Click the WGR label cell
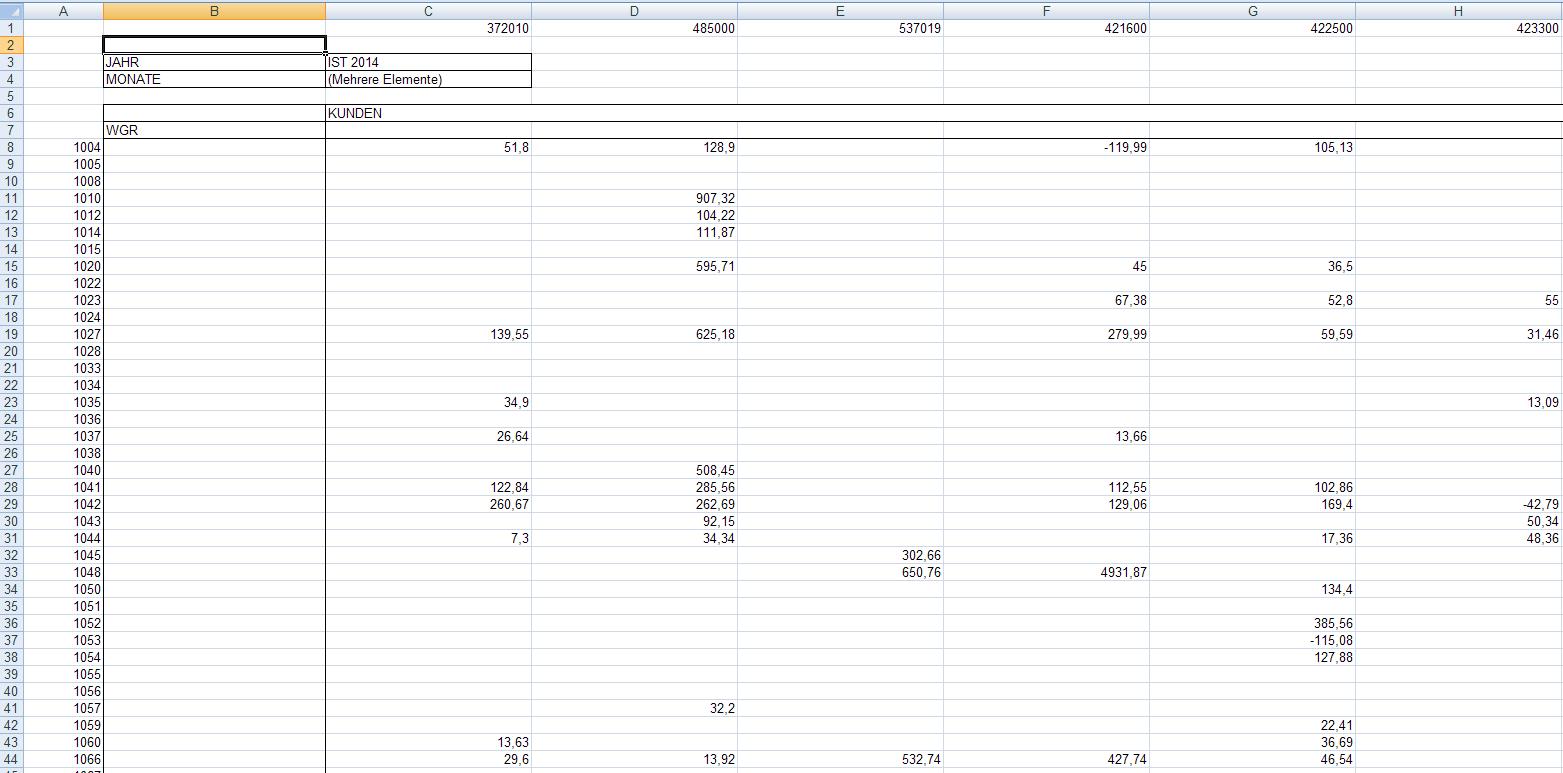1563x773 pixels. coord(214,130)
